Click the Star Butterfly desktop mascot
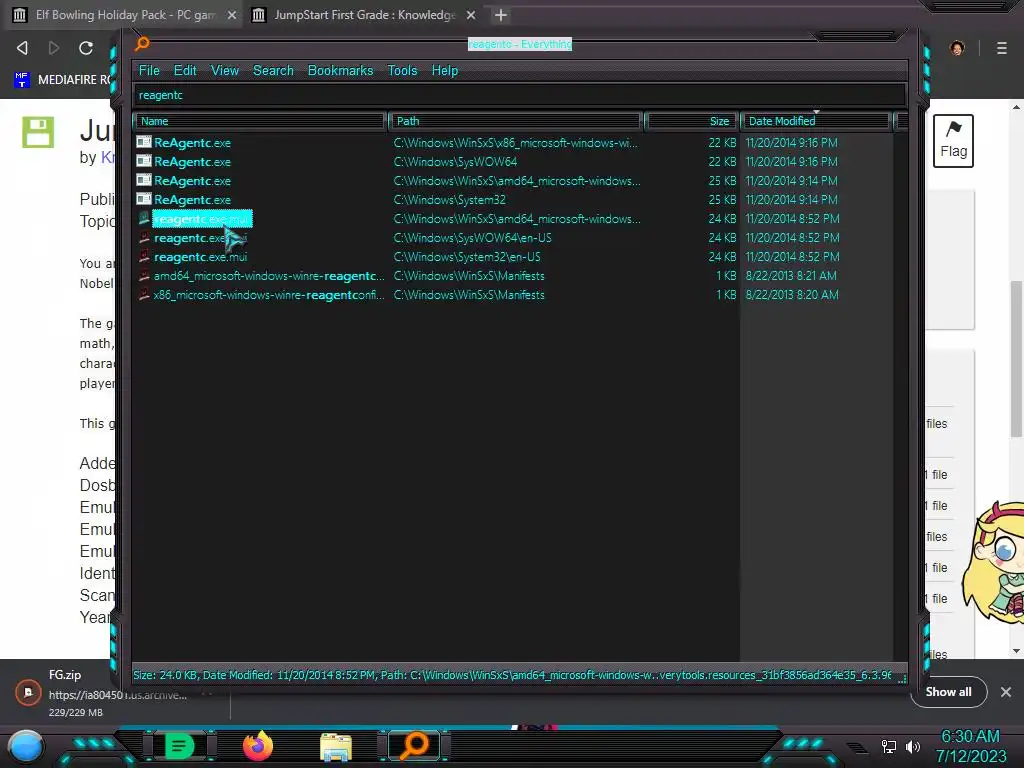Image resolution: width=1024 pixels, height=768 pixels. point(993,563)
